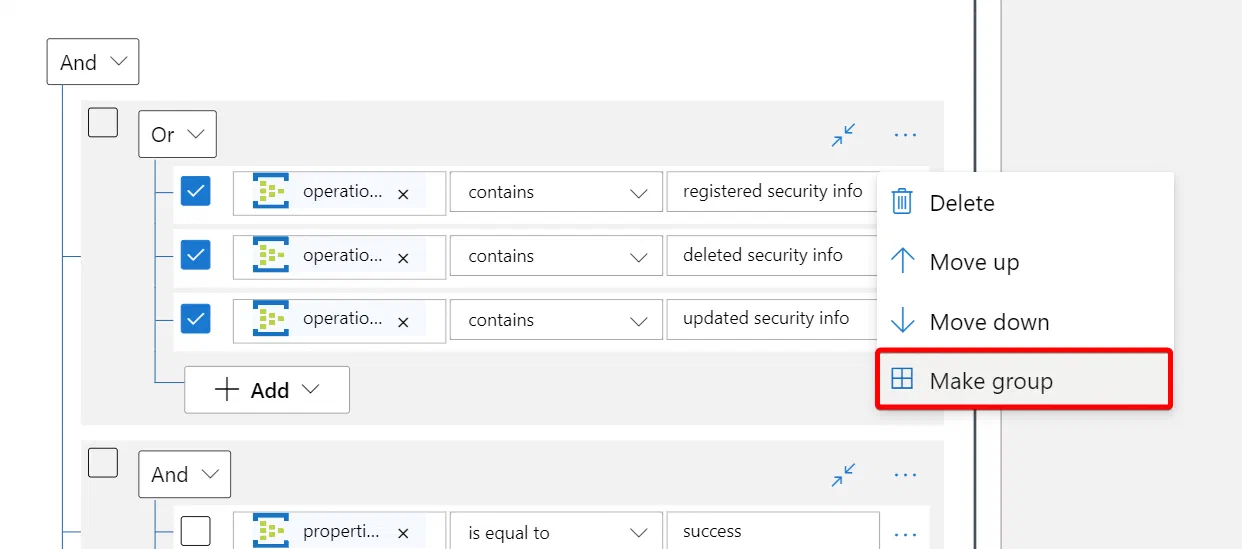Remove operation field in deleted security info row
Image resolution: width=1242 pixels, height=549 pixels.
[403, 258]
